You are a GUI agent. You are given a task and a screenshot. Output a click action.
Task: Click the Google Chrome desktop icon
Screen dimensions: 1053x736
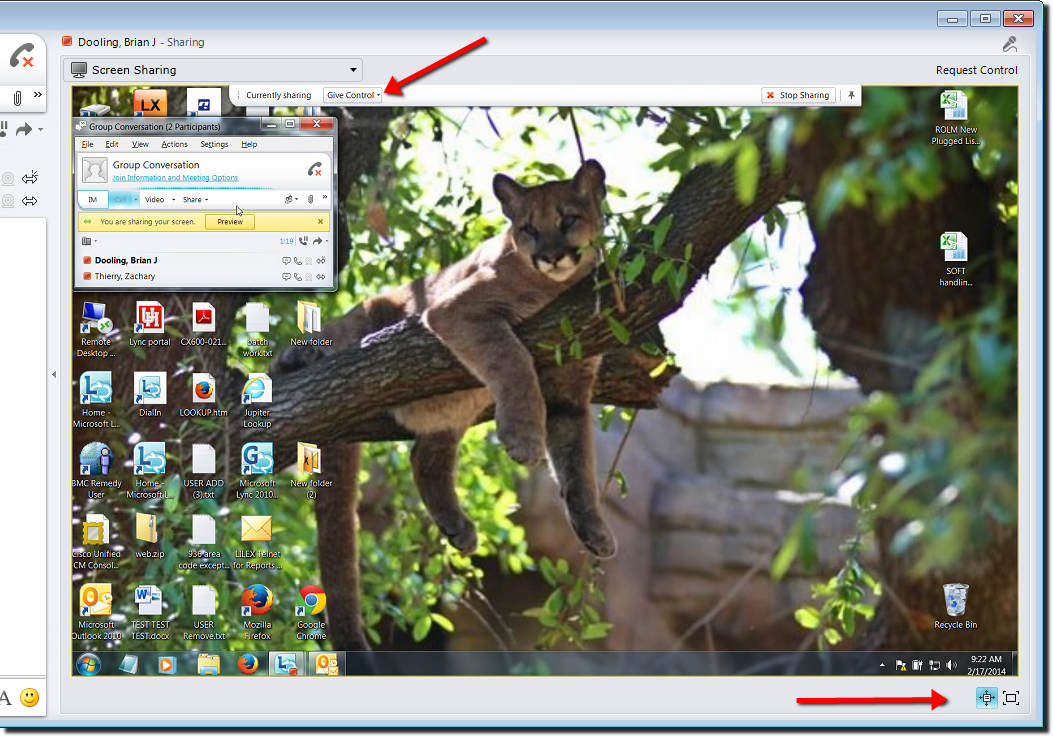tap(311, 612)
